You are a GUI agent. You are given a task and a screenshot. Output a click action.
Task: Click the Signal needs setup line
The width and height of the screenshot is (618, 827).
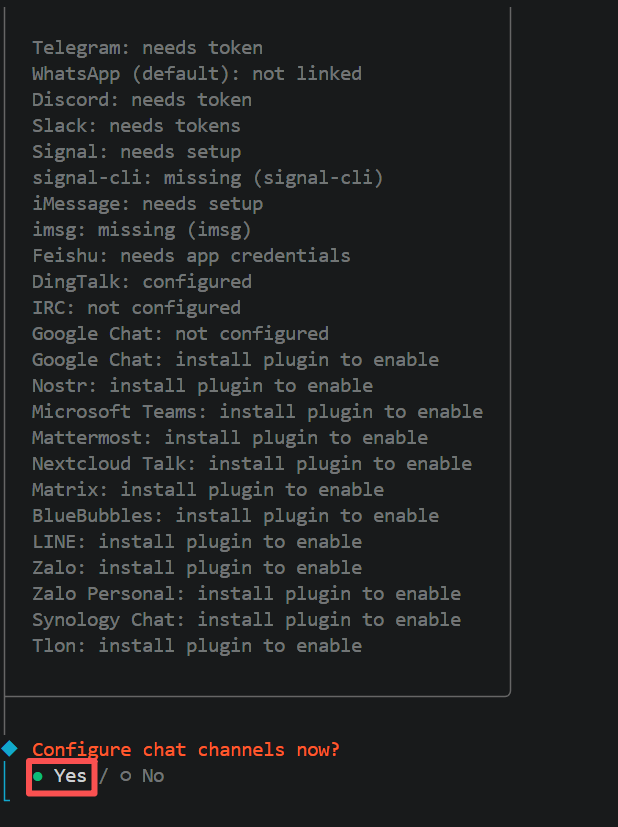pos(136,152)
